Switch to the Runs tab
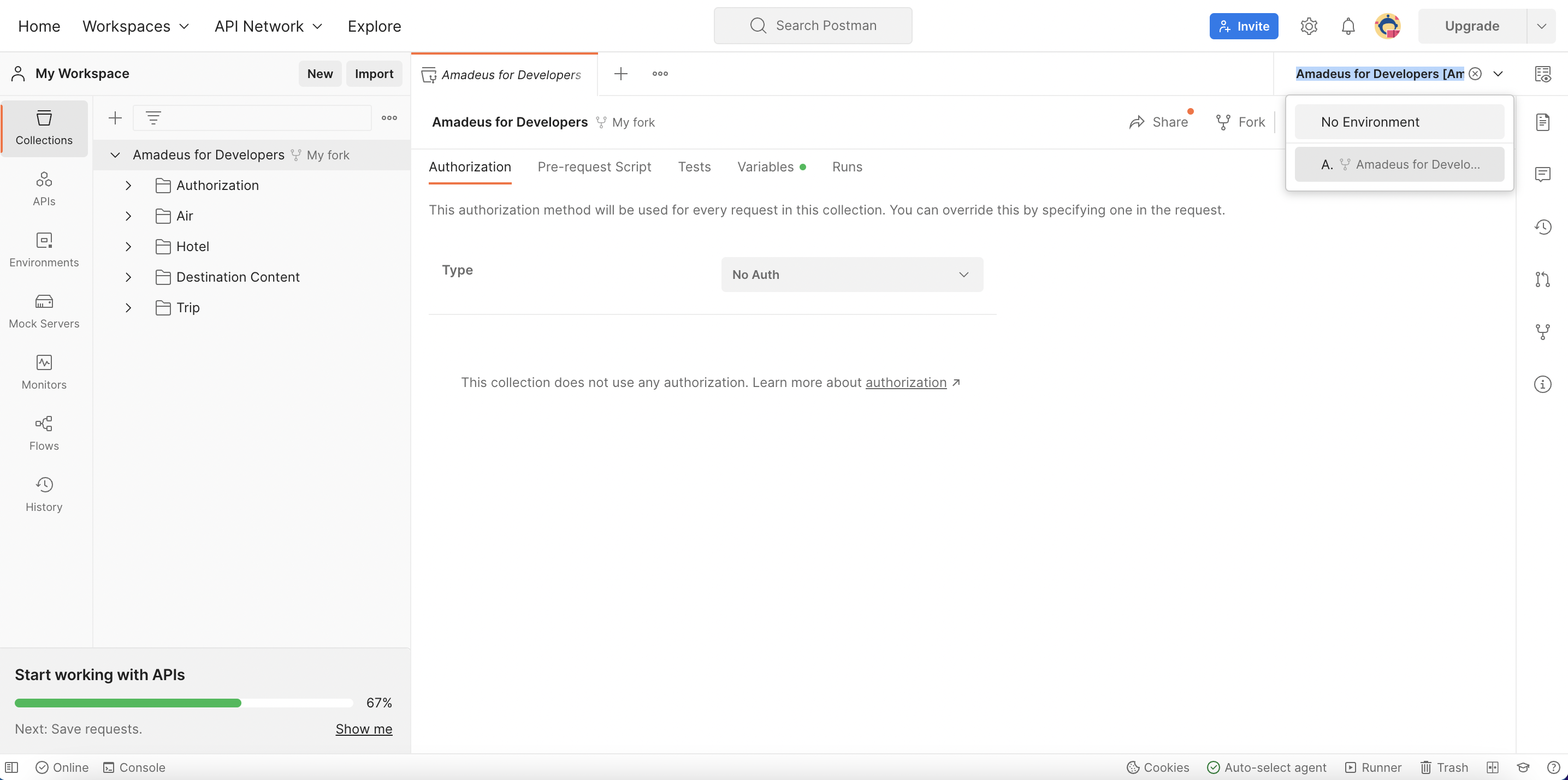 pos(847,168)
